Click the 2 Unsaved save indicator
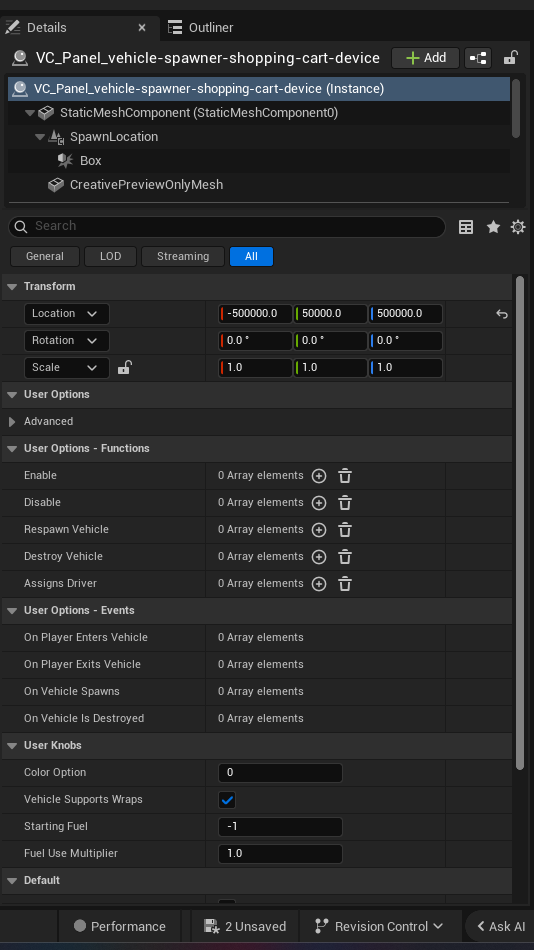The width and height of the screenshot is (534, 950). pyautogui.click(x=245, y=926)
